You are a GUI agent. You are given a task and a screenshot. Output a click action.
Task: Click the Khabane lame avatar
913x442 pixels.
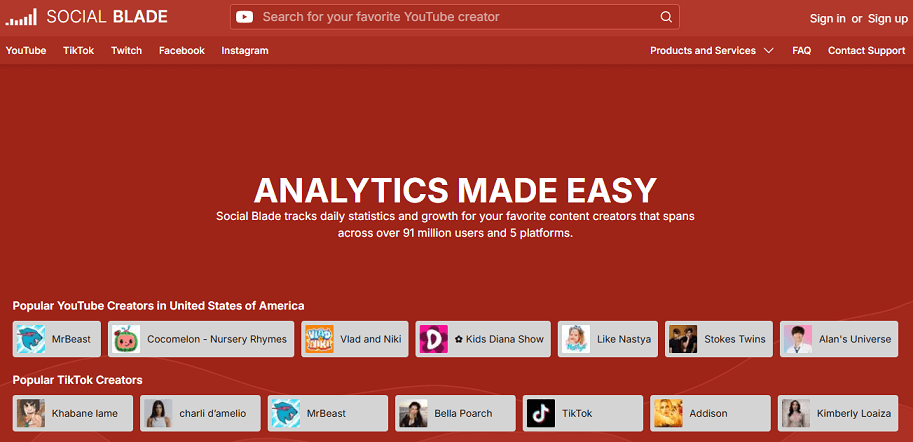pos(30,413)
